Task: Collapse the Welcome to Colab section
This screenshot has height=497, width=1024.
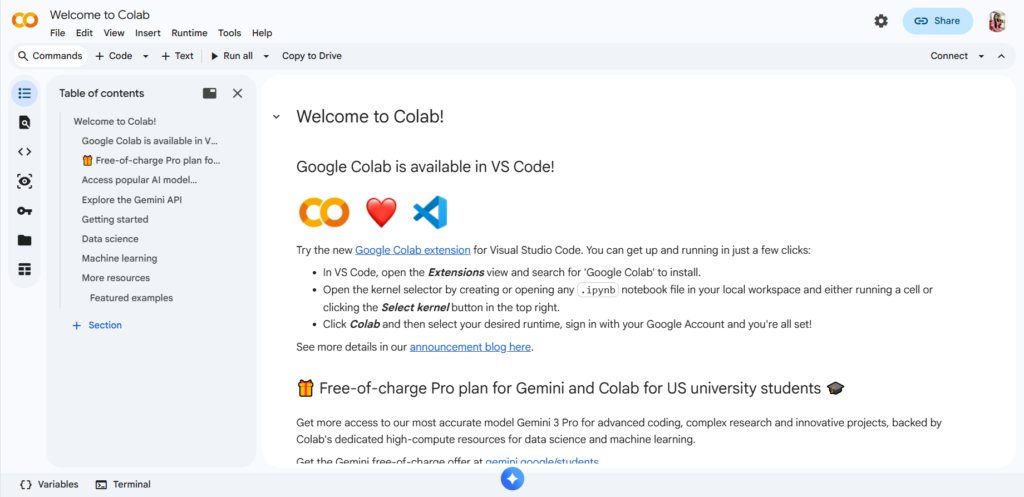Action: tap(276, 117)
